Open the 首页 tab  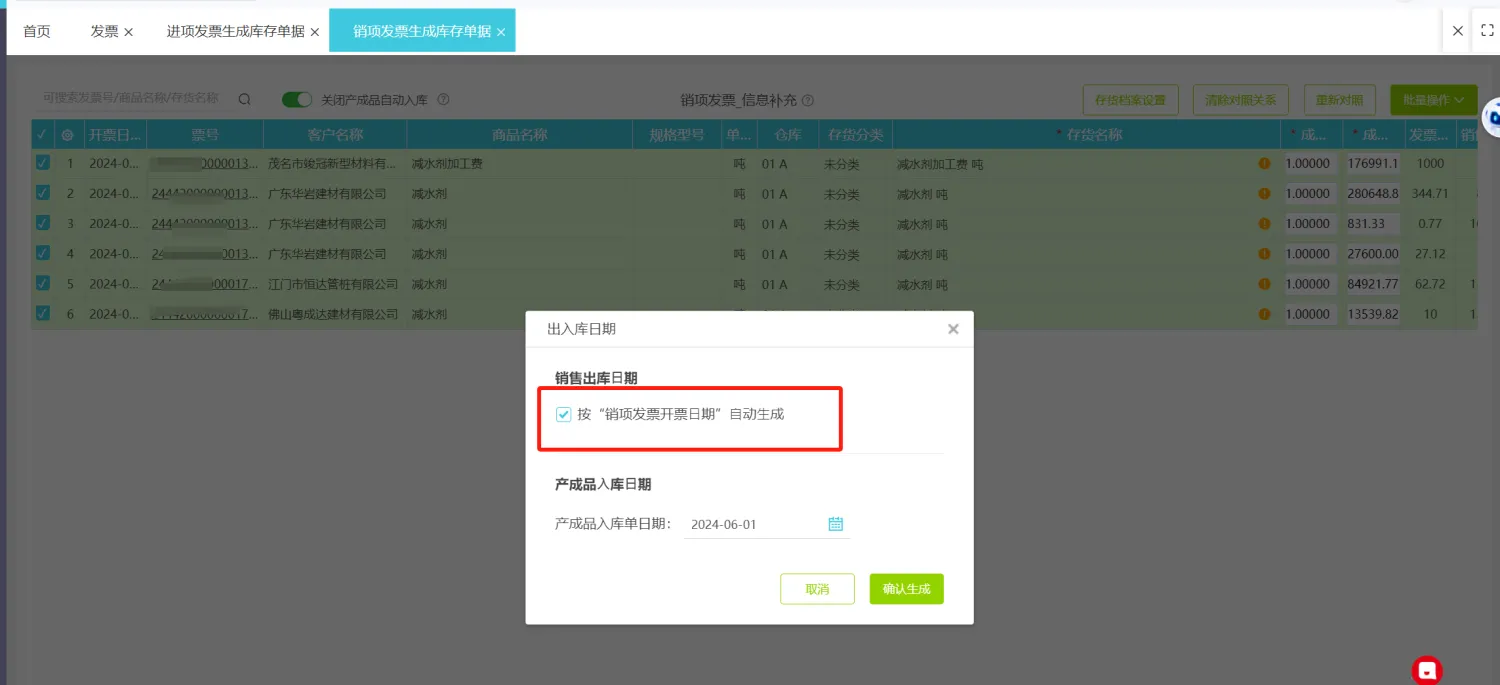[x=37, y=31]
